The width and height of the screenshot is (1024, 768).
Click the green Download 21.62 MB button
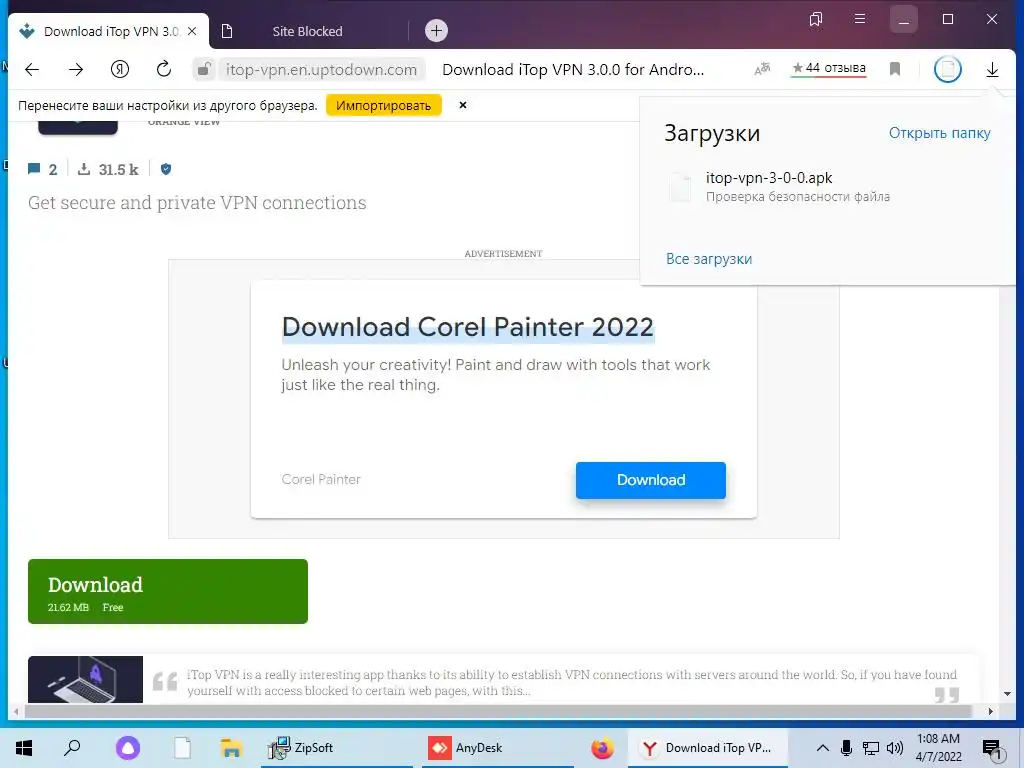click(168, 591)
